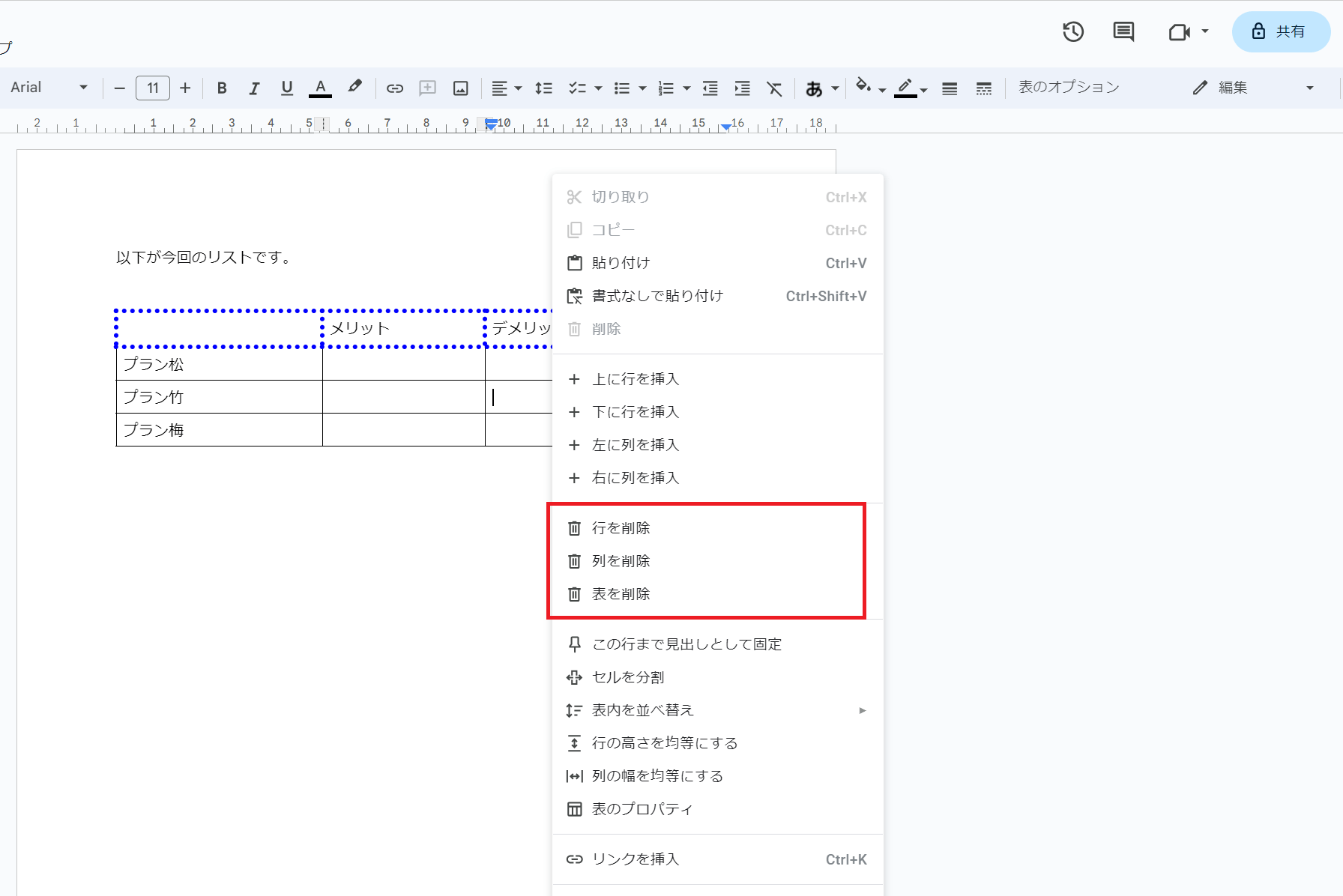Choose 表のプロパティ in context menu

[642, 809]
